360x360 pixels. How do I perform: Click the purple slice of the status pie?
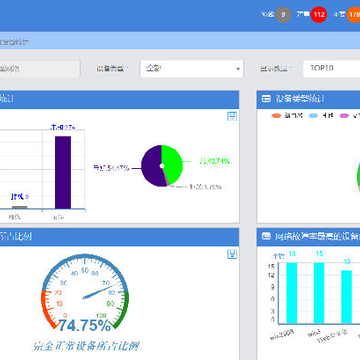point(152,166)
